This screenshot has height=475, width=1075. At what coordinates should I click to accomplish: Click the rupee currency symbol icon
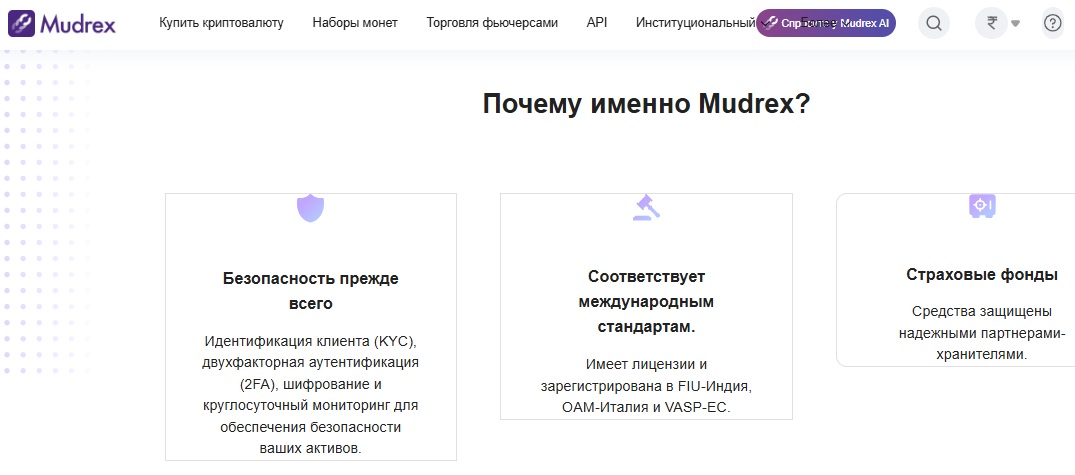coord(992,23)
